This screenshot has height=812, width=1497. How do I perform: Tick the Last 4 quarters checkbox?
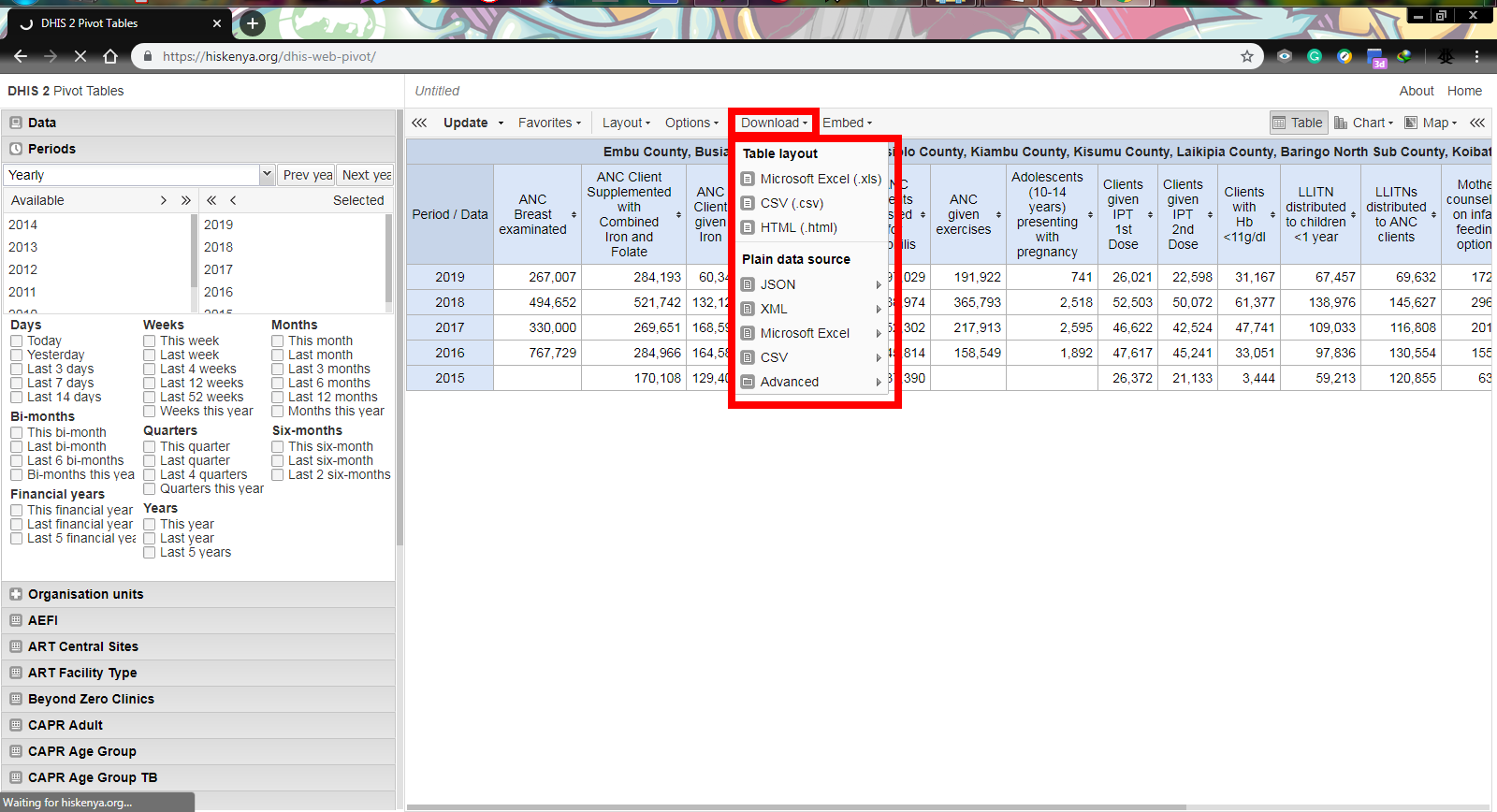click(150, 475)
